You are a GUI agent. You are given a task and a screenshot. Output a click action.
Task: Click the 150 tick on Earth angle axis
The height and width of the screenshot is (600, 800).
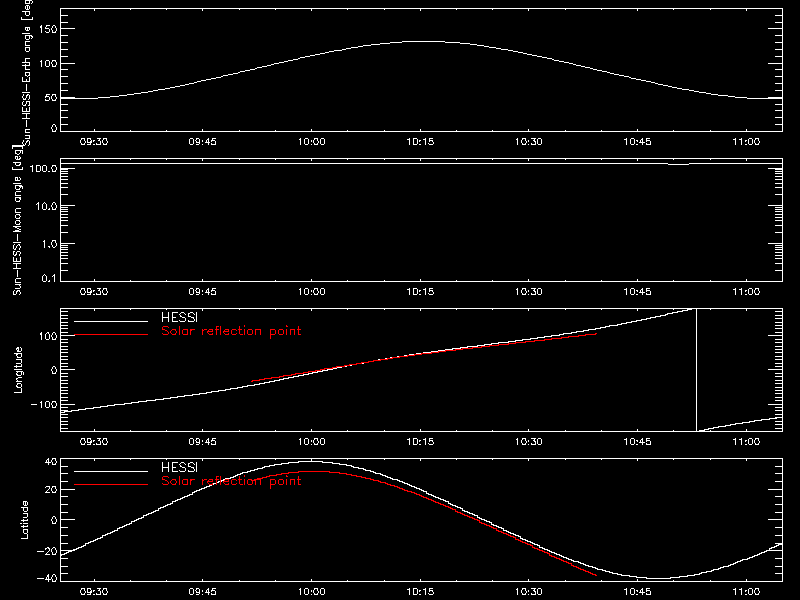pyautogui.click(x=48, y=29)
